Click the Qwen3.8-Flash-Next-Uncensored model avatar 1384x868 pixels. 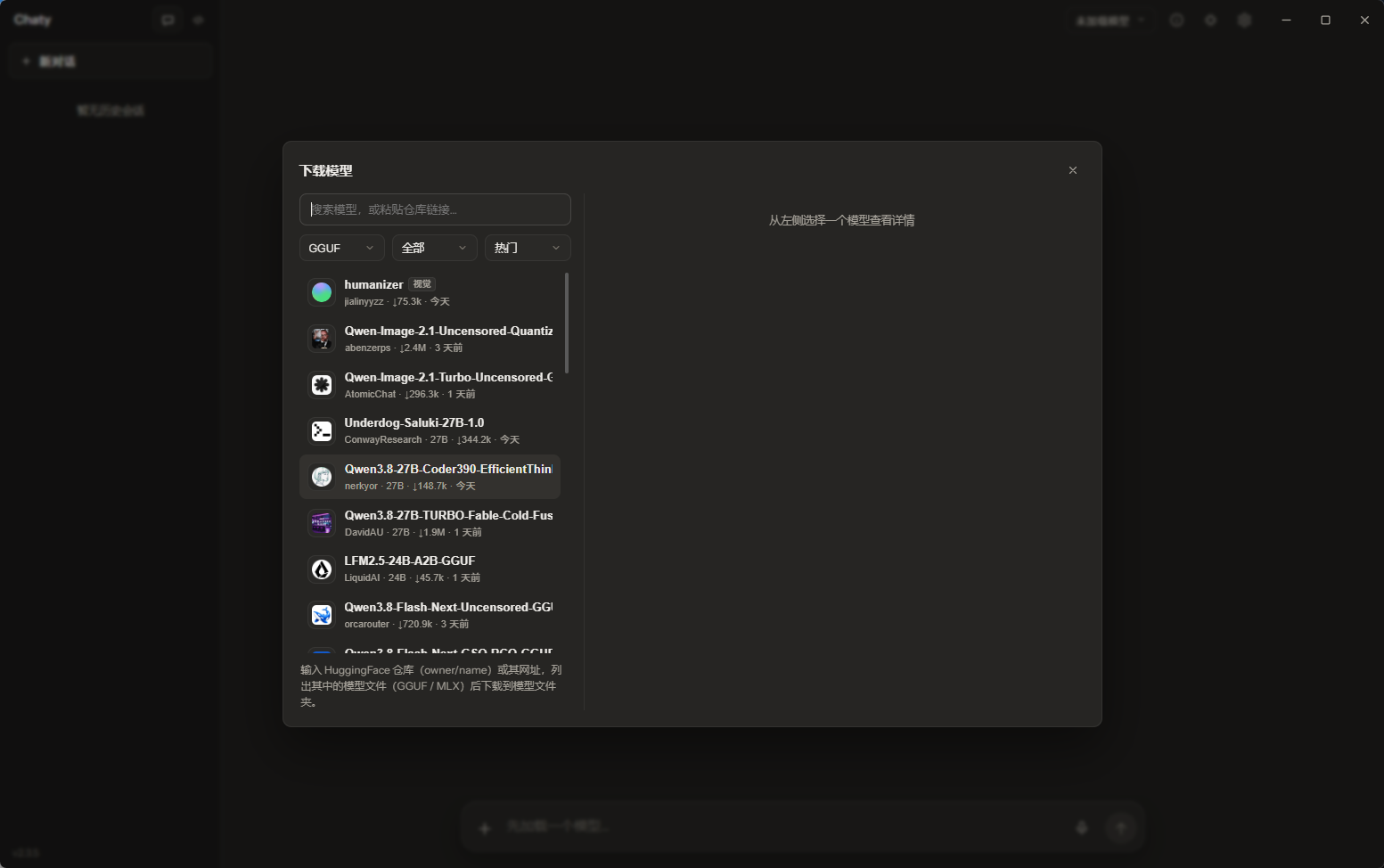click(x=322, y=615)
